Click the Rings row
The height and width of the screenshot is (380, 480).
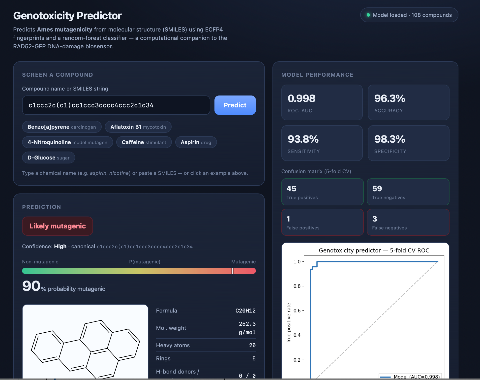(206, 358)
